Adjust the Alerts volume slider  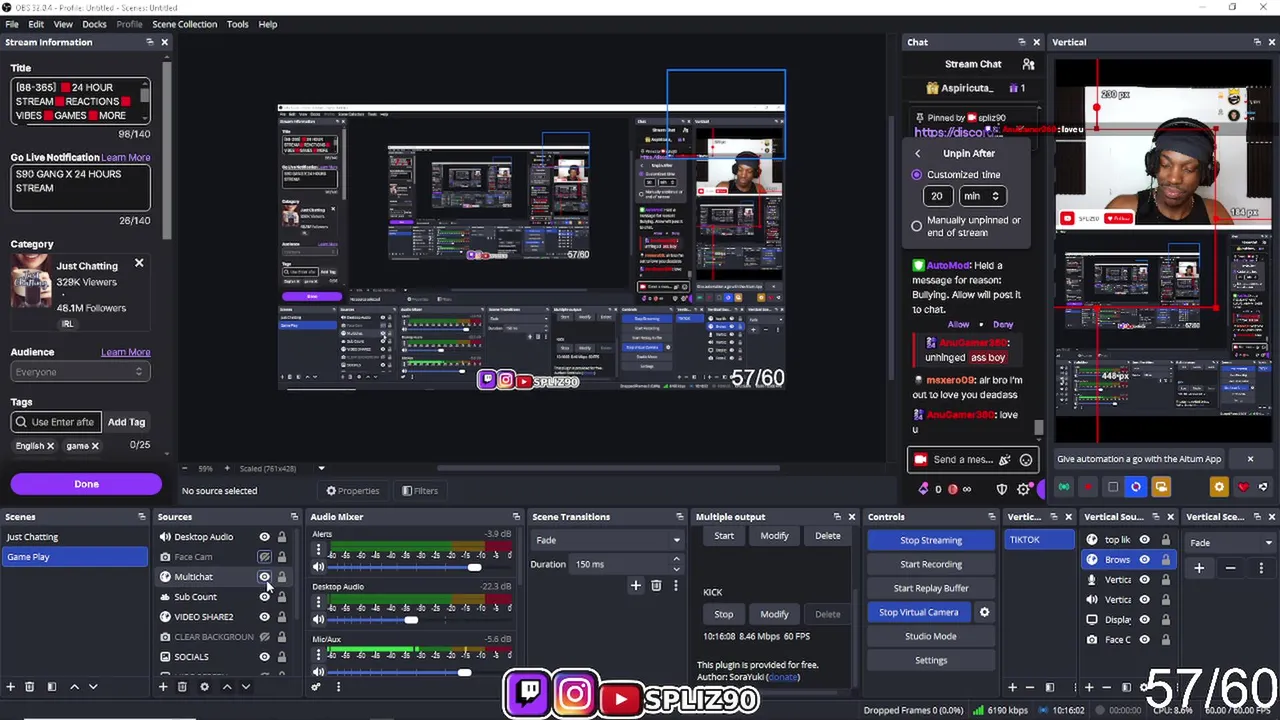(474, 568)
